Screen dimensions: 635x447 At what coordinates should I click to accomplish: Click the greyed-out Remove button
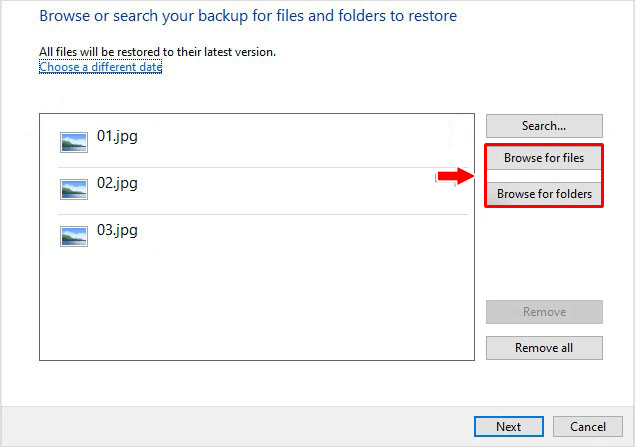(544, 312)
